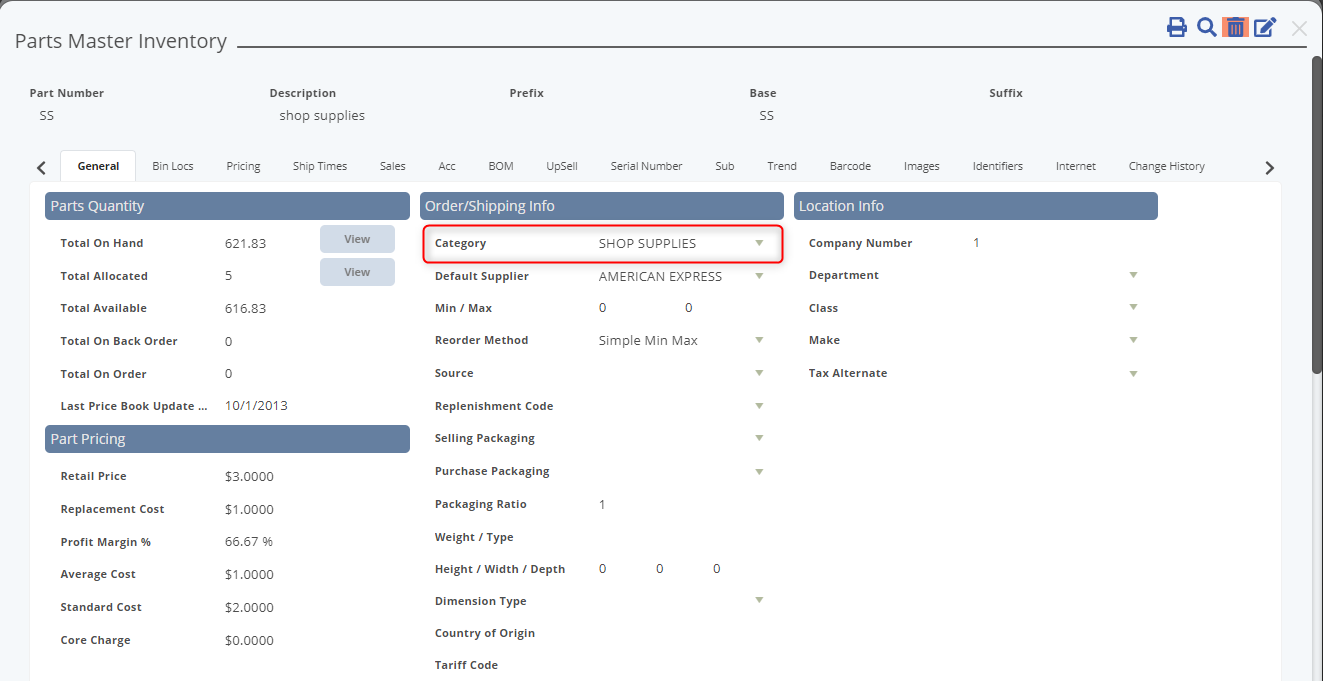The width and height of the screenshot is (1323, 681).
Task: Close the Parts Master Inventory dialog
Action: 1299,29
